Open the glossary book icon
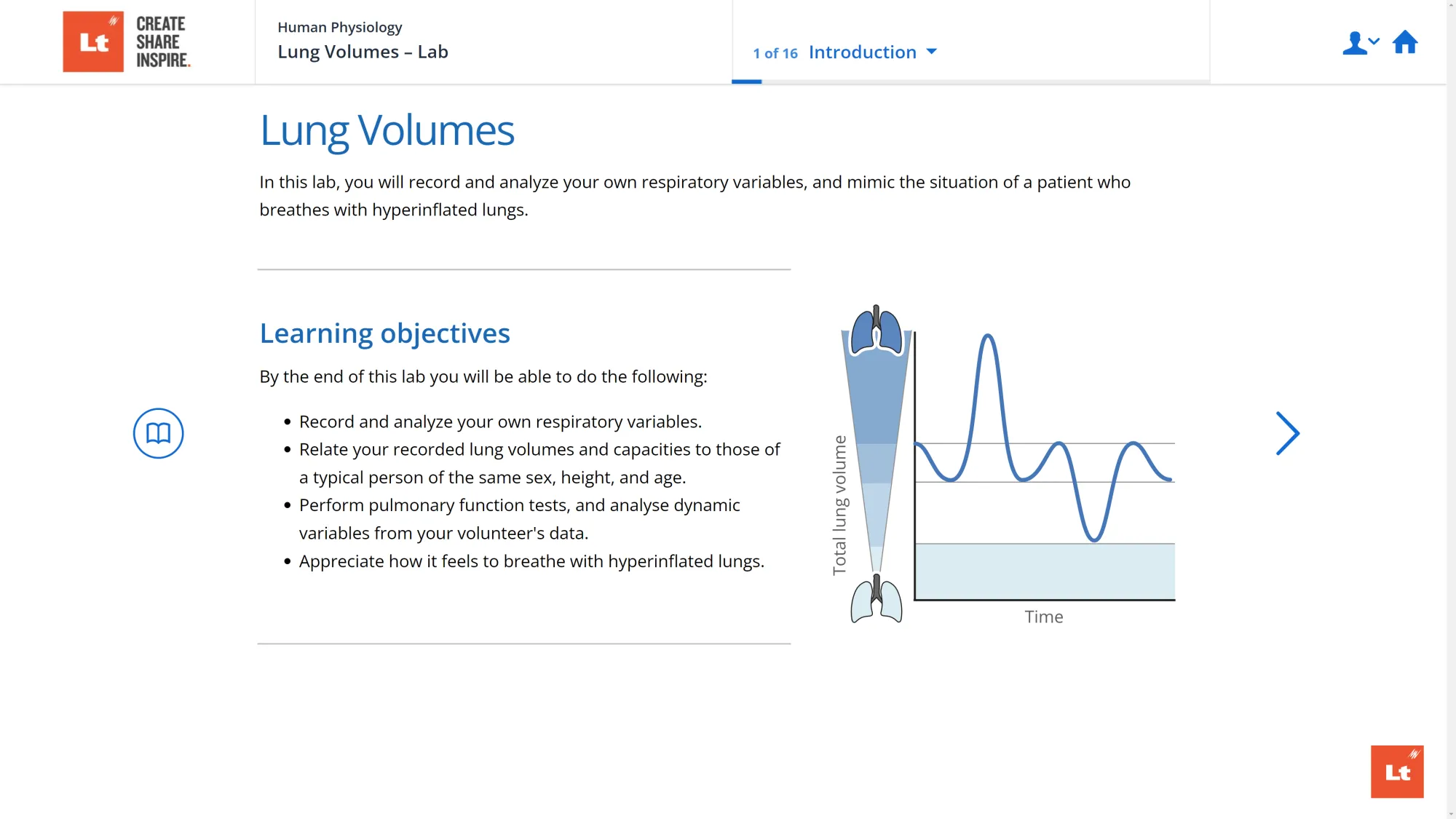 click(x=158, y=432)
